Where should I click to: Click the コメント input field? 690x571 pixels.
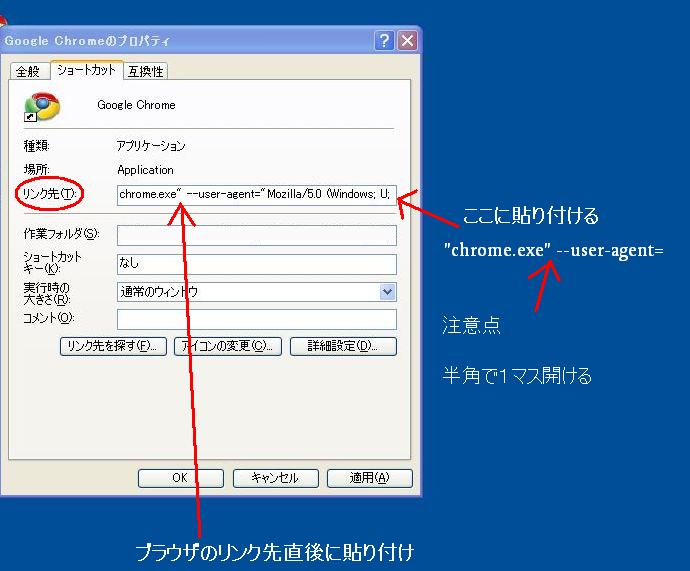[257, 319]
